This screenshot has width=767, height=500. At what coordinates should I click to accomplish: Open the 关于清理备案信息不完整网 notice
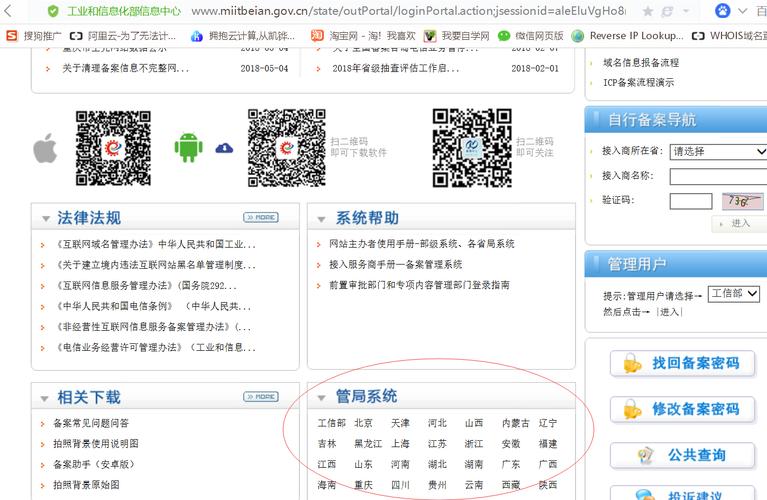coord(125,68)
